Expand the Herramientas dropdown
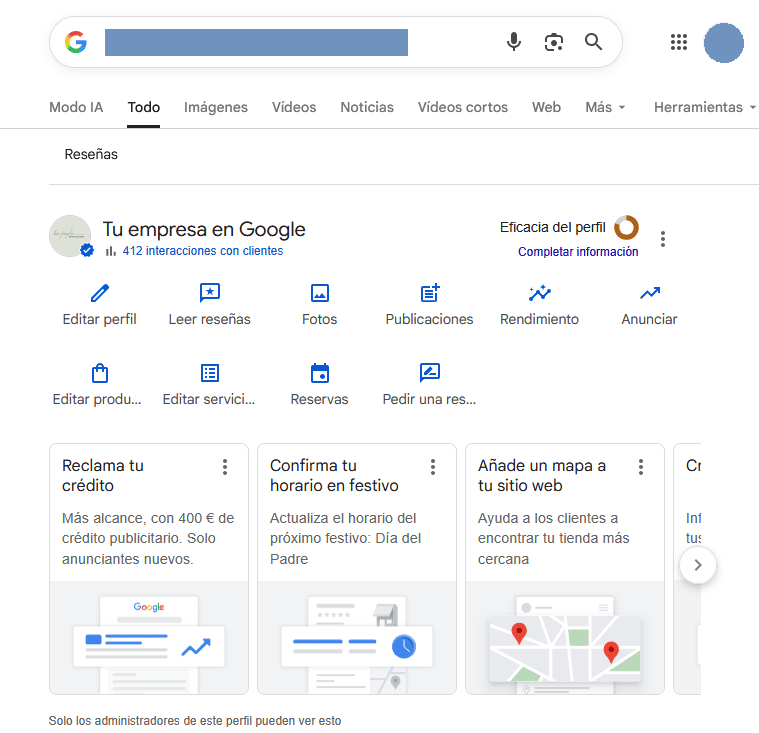The image size is (759, 733). pos(705,107)
